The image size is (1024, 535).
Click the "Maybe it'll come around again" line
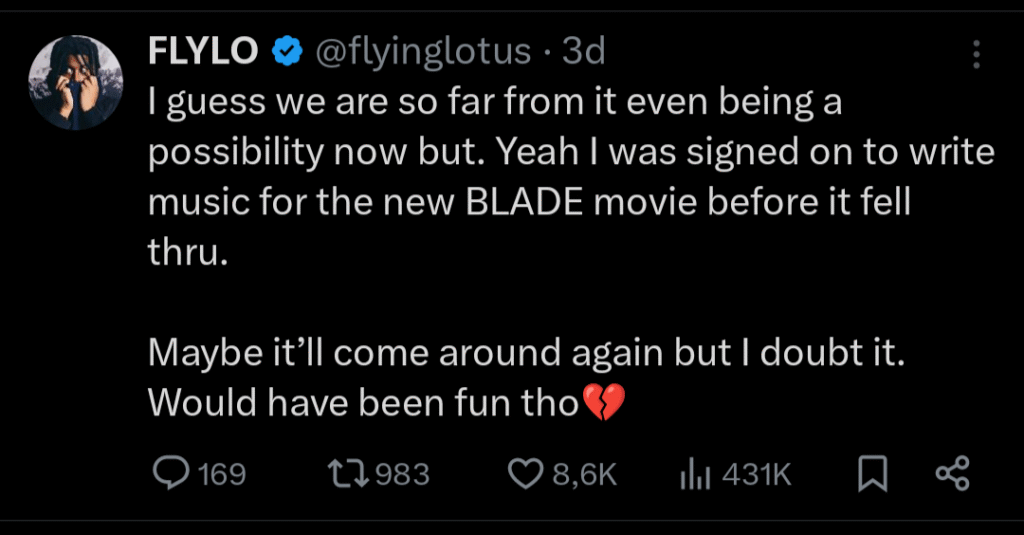tap(526, 353)
